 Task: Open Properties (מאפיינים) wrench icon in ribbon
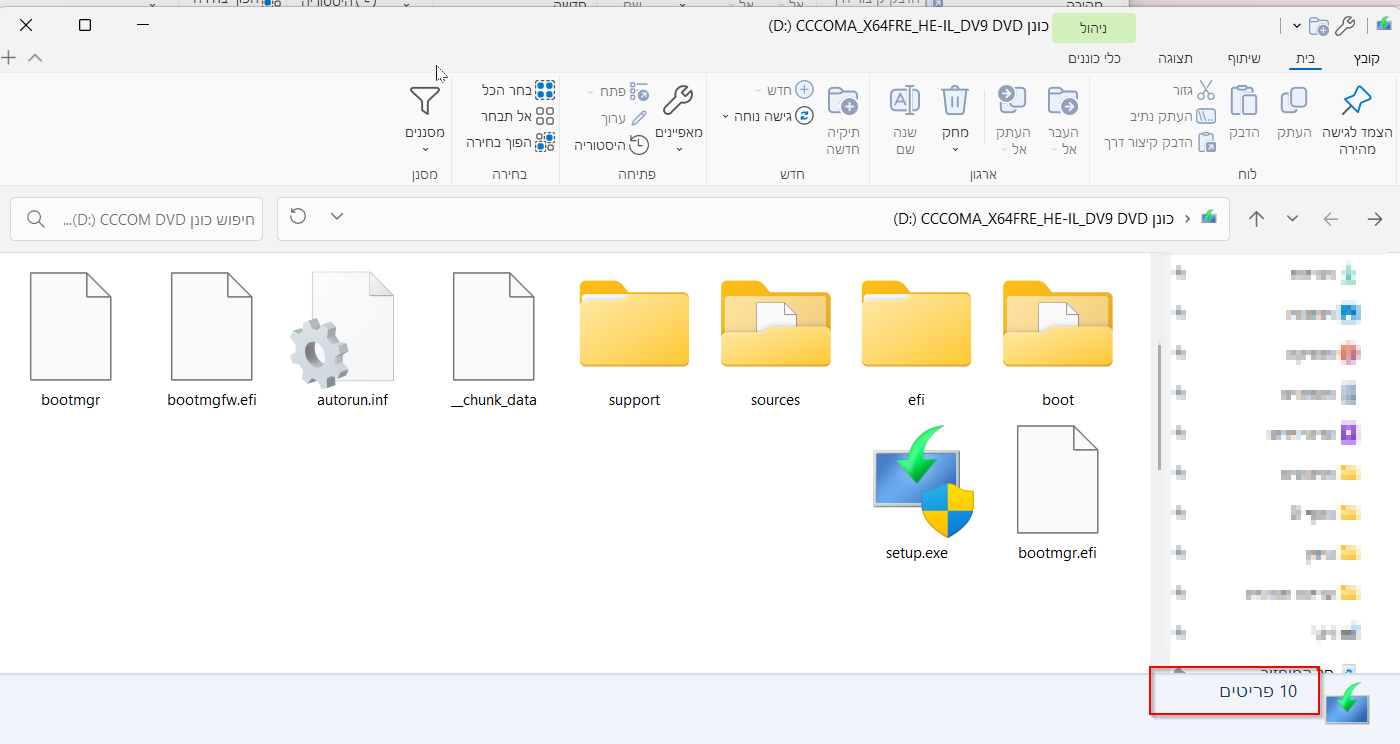tap(679, 99)
